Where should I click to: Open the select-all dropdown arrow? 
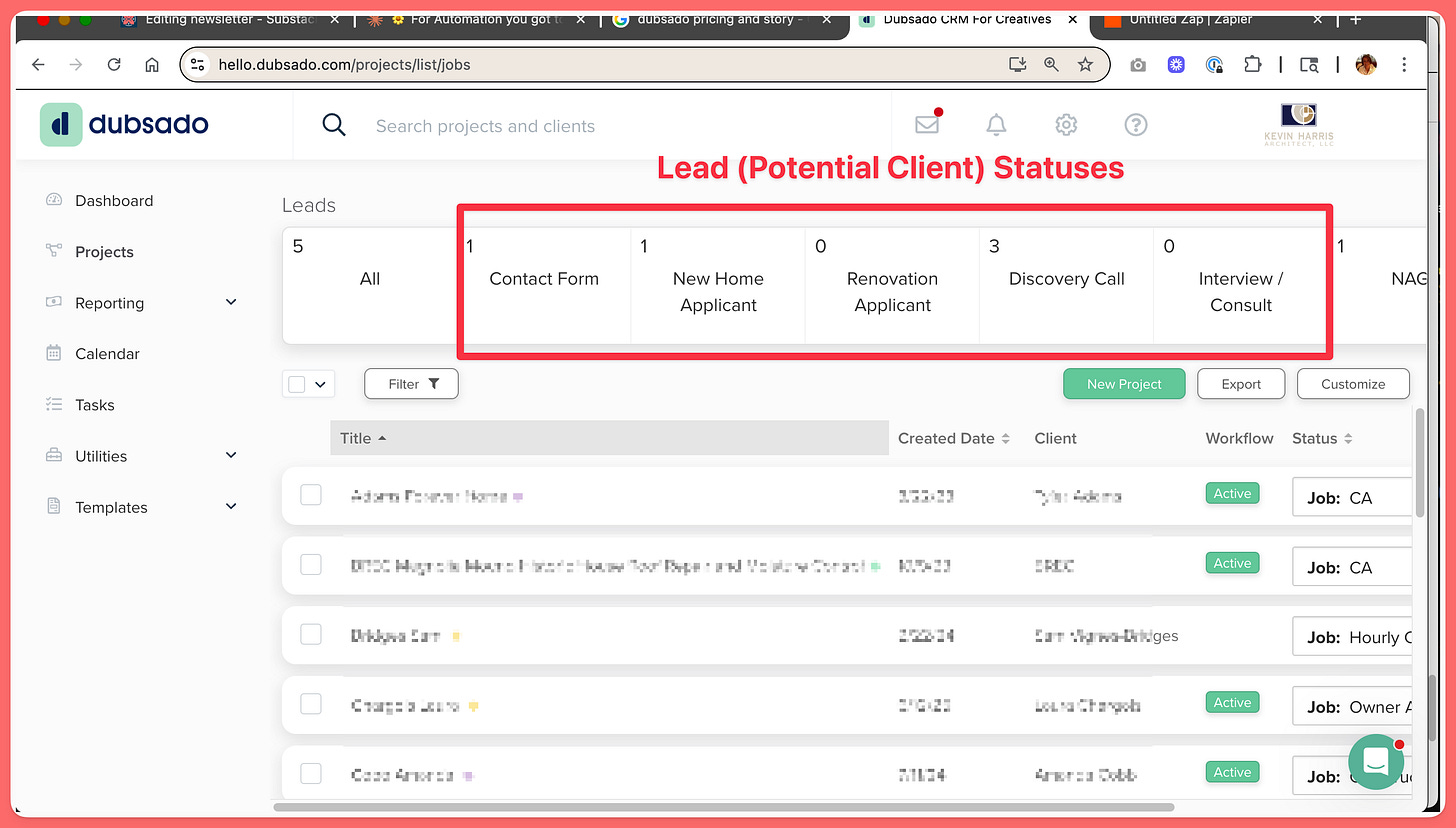[x=320, y=384]
